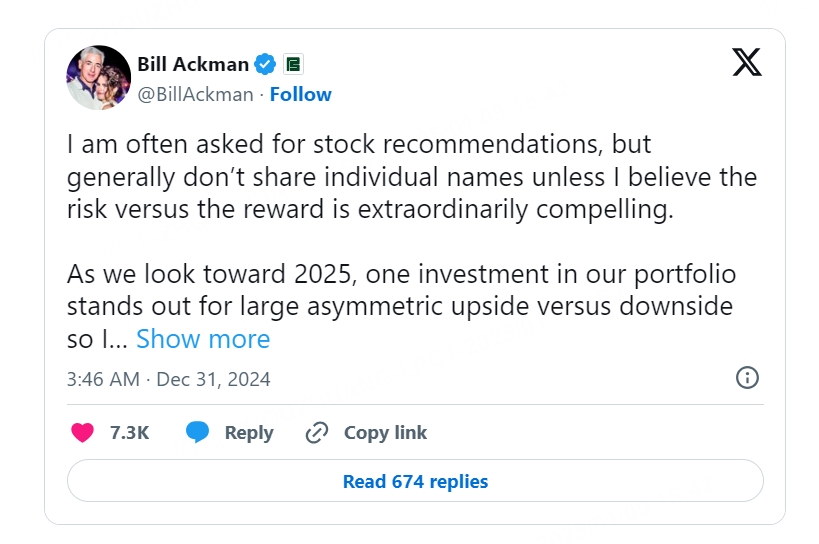Click the chain link copy icon

317,432
